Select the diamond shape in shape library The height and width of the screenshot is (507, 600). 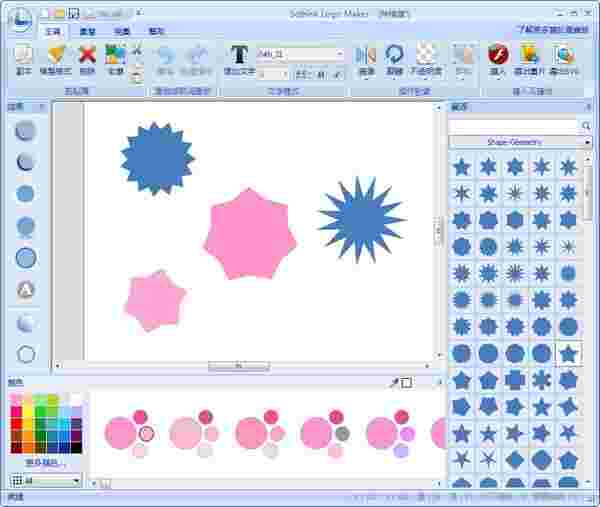click(x=515, y=460)
